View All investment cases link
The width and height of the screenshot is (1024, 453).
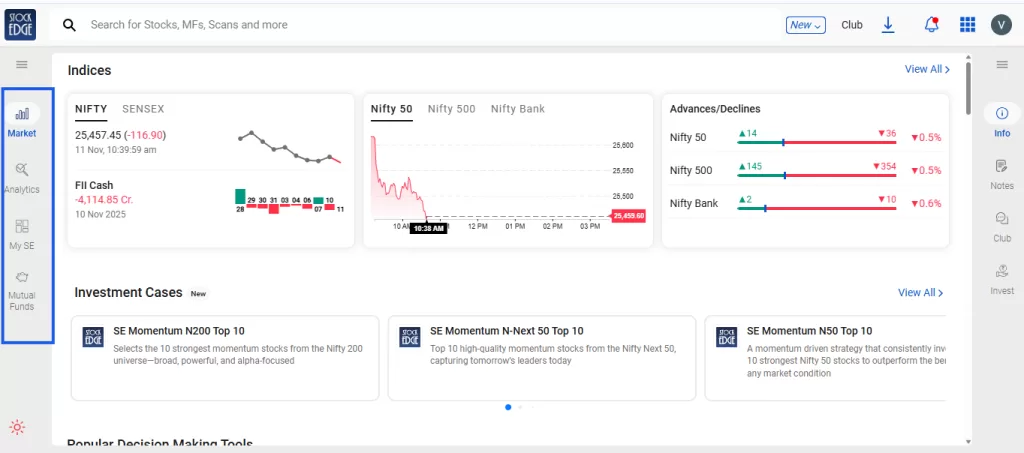tap(920, 292)
